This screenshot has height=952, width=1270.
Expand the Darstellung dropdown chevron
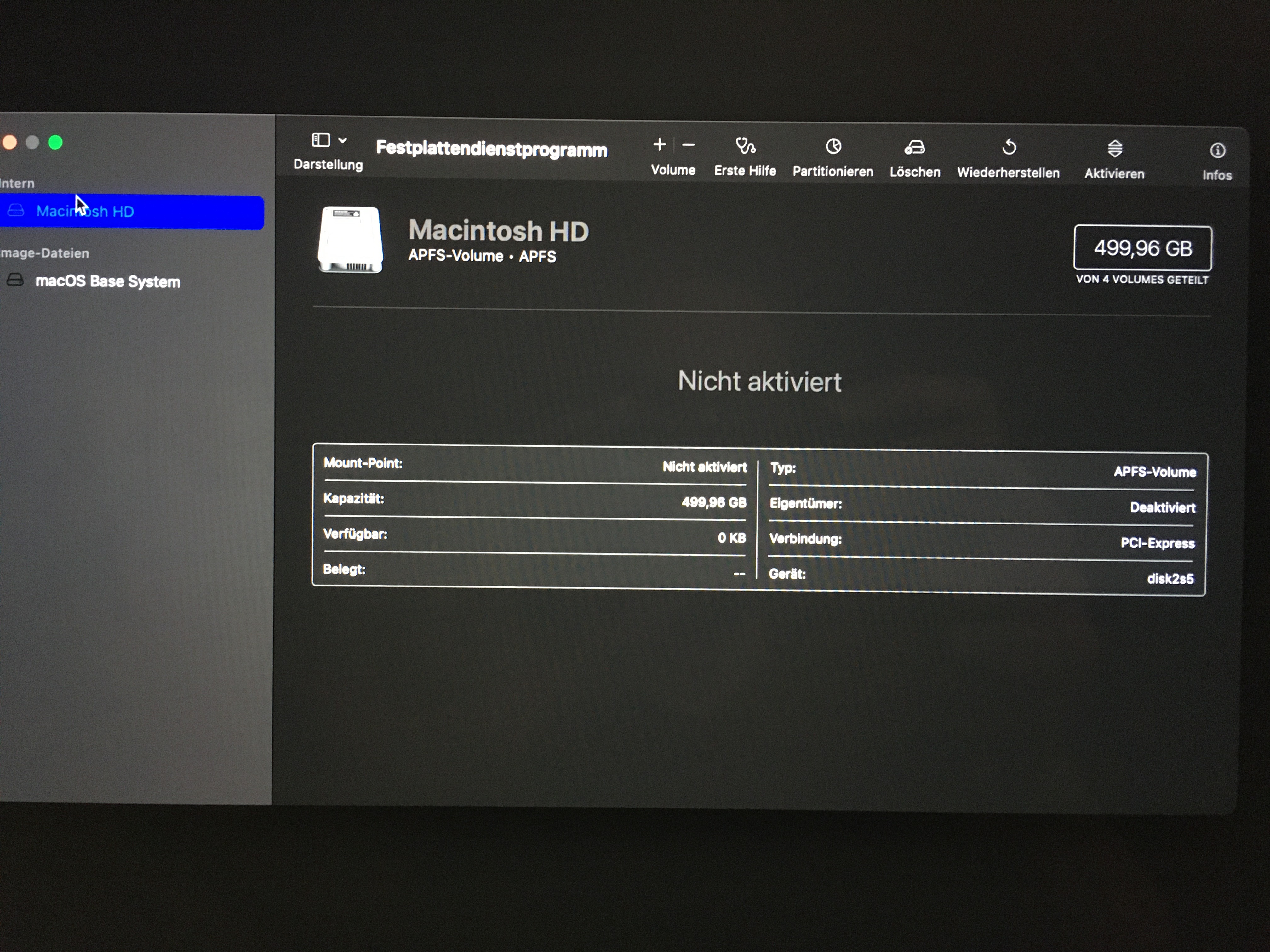pyautogui.click(x=343, y=140)
